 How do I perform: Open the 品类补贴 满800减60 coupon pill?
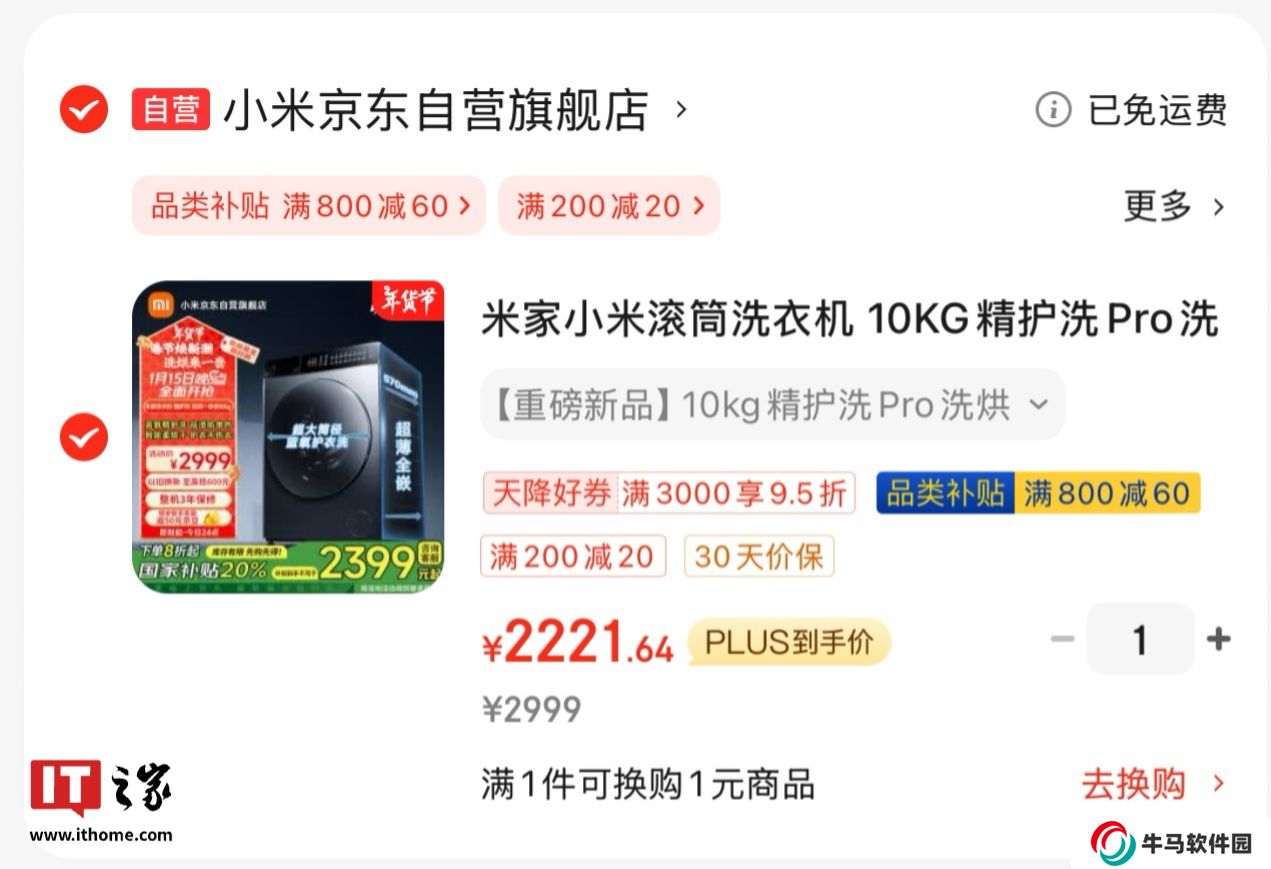tap(309, 206)
